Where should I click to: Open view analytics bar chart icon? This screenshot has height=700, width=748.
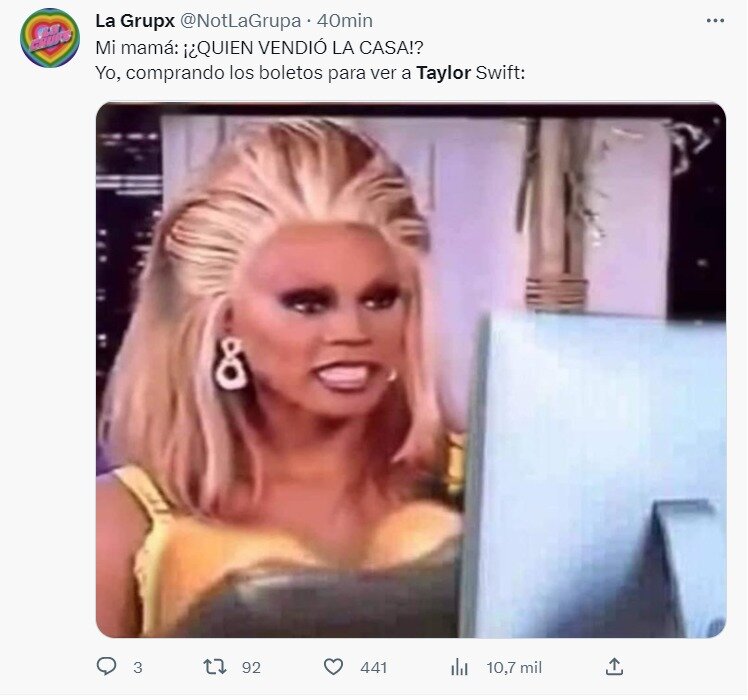(x=459, y=667)
